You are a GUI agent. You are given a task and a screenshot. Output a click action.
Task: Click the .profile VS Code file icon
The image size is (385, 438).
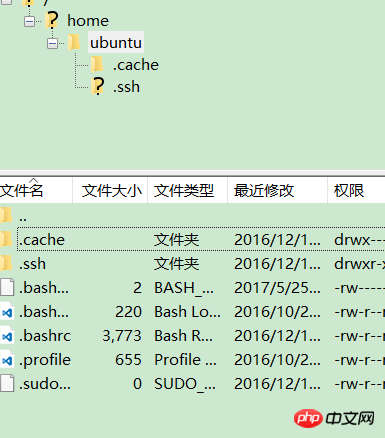7,360
